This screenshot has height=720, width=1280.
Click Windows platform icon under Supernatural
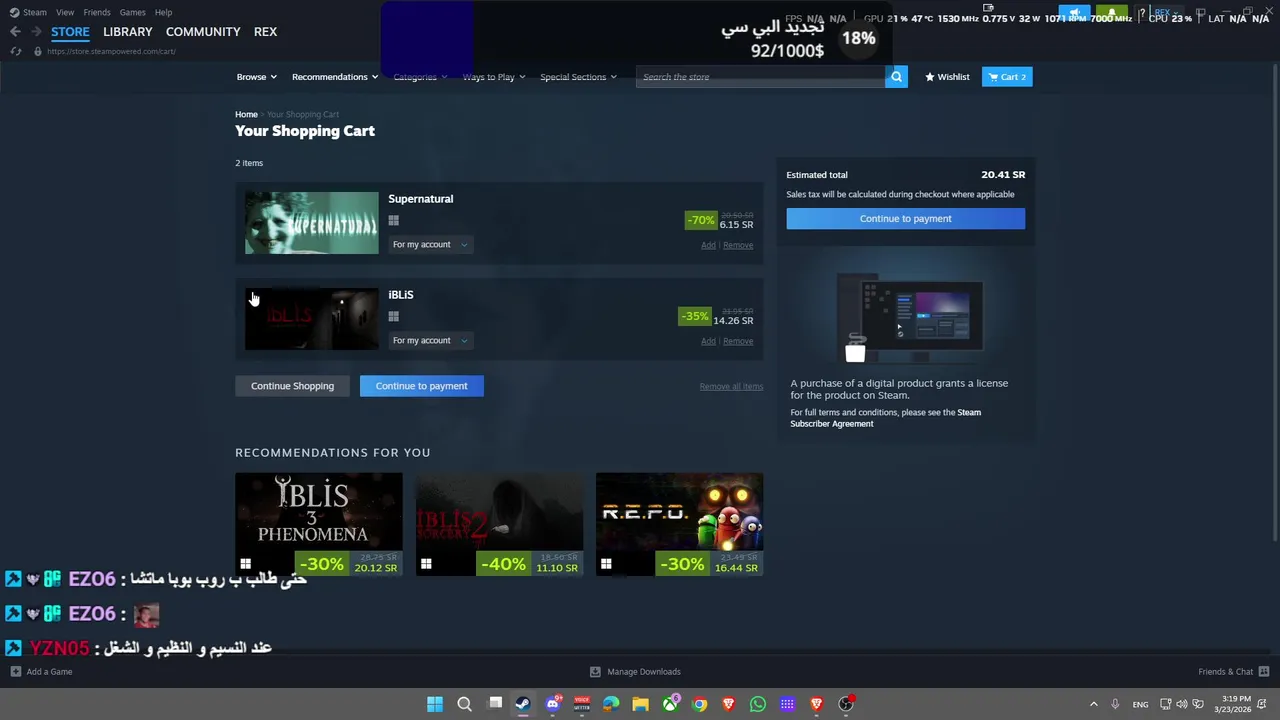click(394, 221)
